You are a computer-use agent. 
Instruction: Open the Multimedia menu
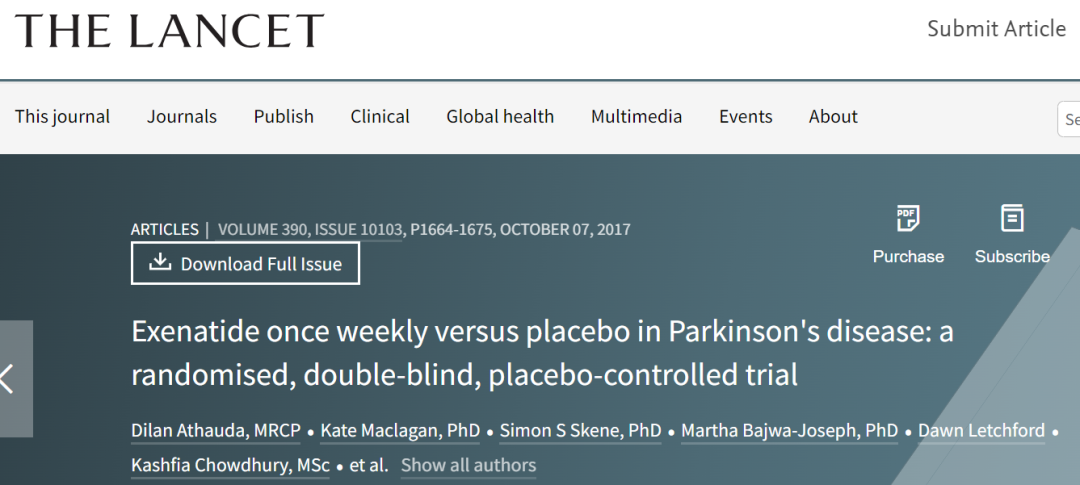(x=636, y=116)
